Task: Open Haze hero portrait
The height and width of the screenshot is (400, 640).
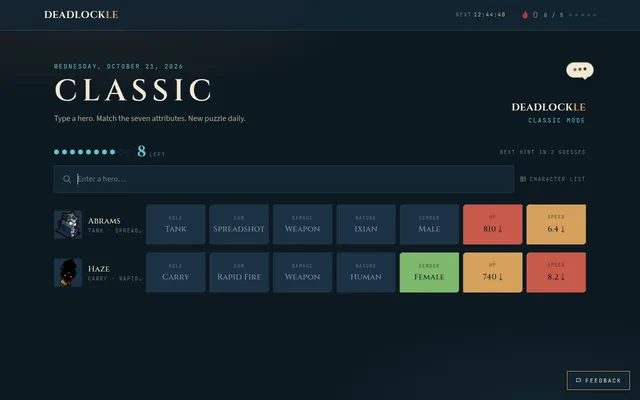Action: pos(68,272)
